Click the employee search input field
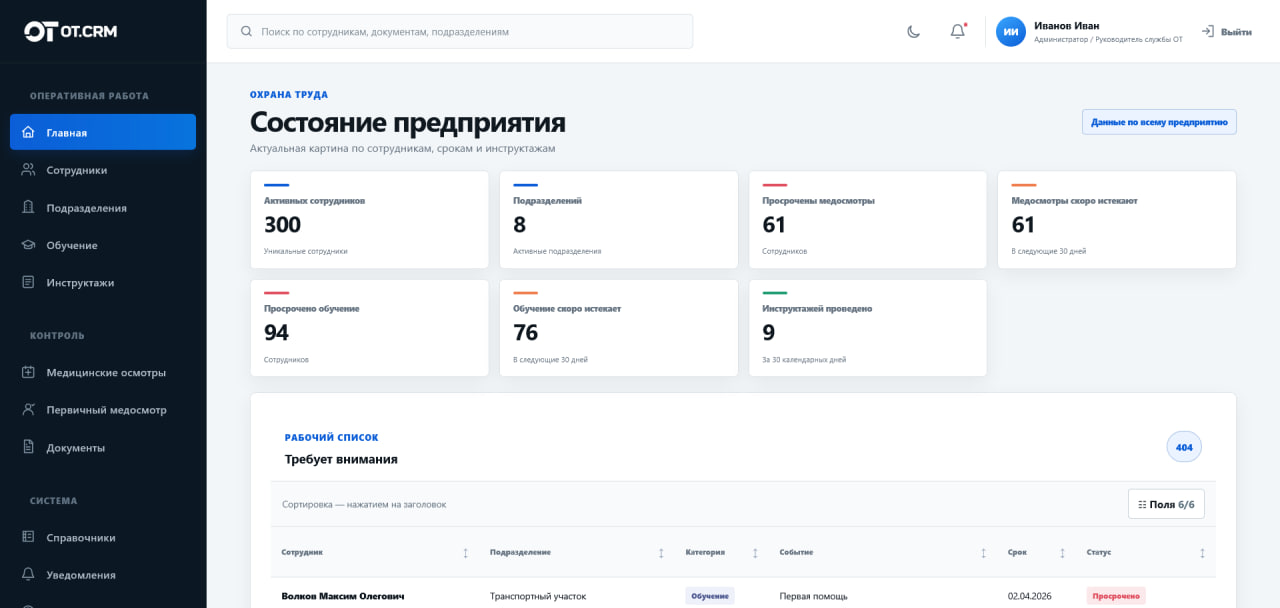Screen dimensions: 1280x608 click(x=460, y=31)
